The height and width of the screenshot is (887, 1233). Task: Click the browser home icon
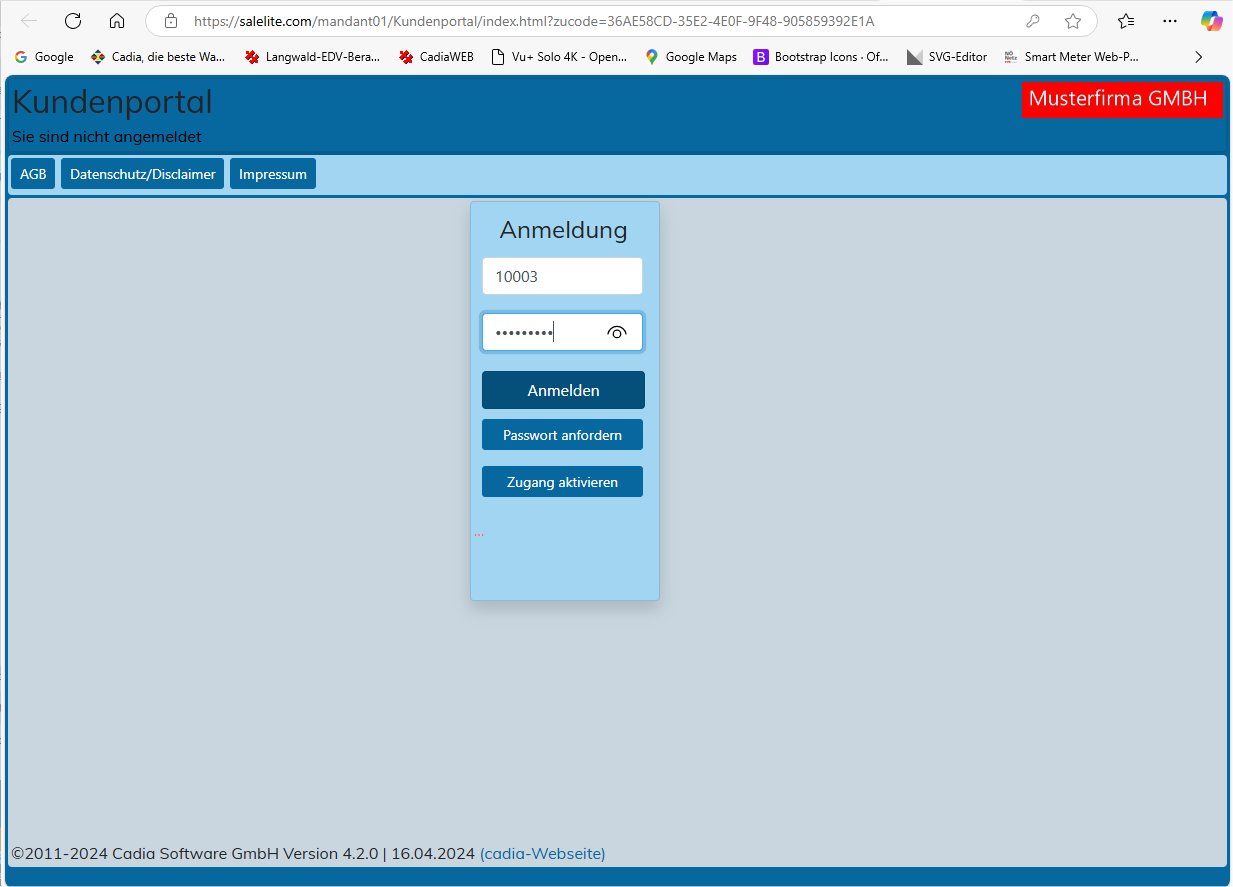click(x=117, y=21)
